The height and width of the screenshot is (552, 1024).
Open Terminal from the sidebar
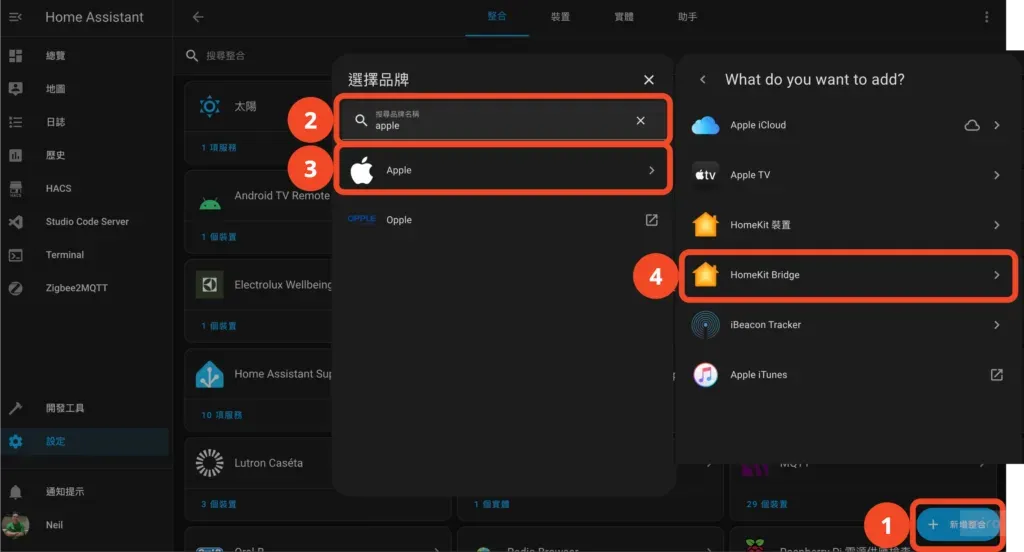64,255
